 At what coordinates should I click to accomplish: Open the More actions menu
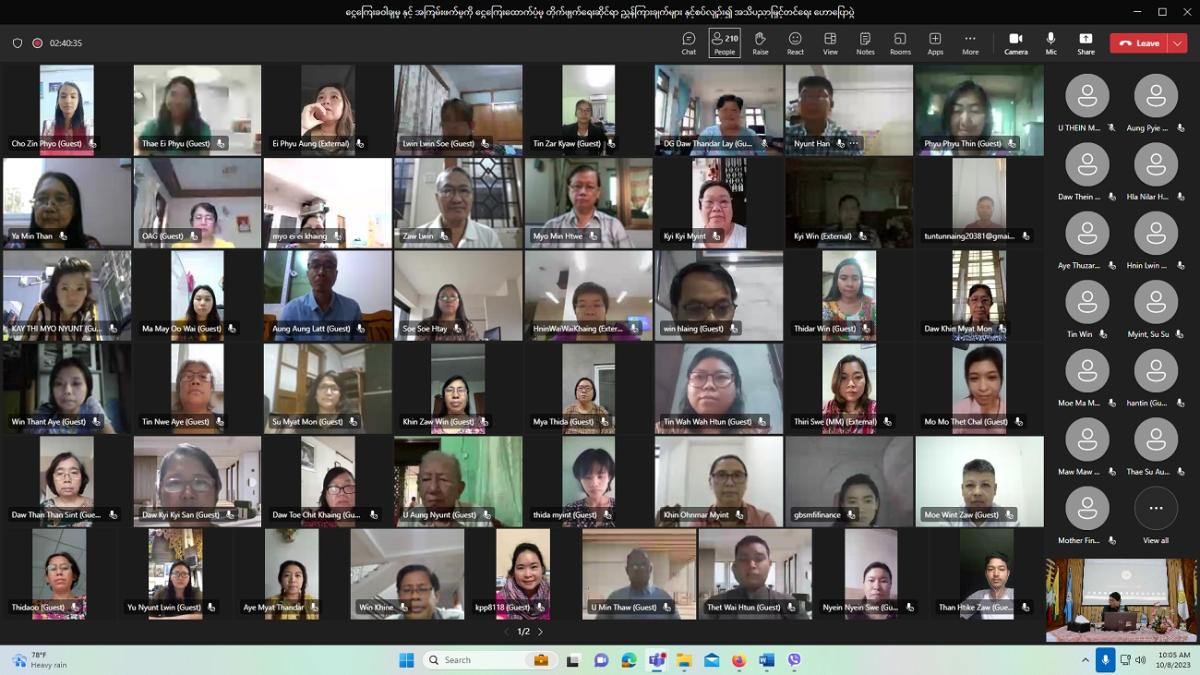(x=970, y=43)
